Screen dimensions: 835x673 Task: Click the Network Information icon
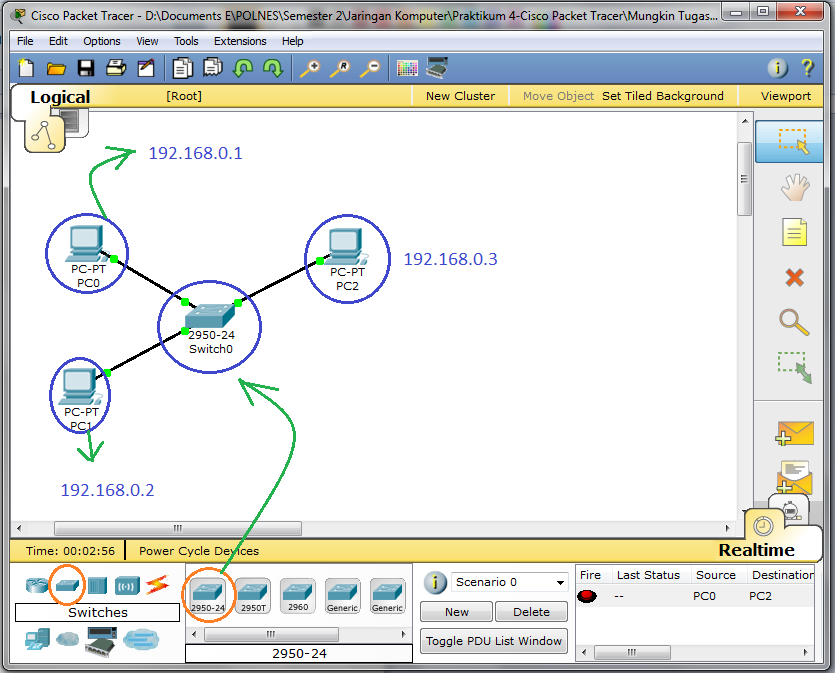[x=777, y=68]
